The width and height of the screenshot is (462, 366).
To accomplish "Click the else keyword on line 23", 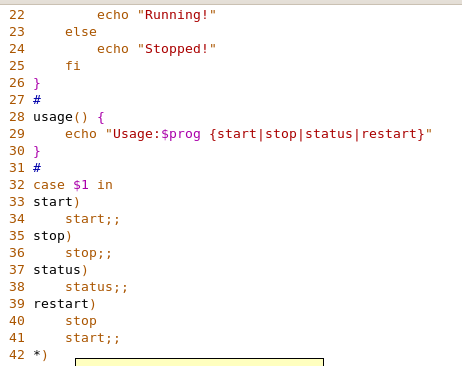I will click(x=81, y=32).
